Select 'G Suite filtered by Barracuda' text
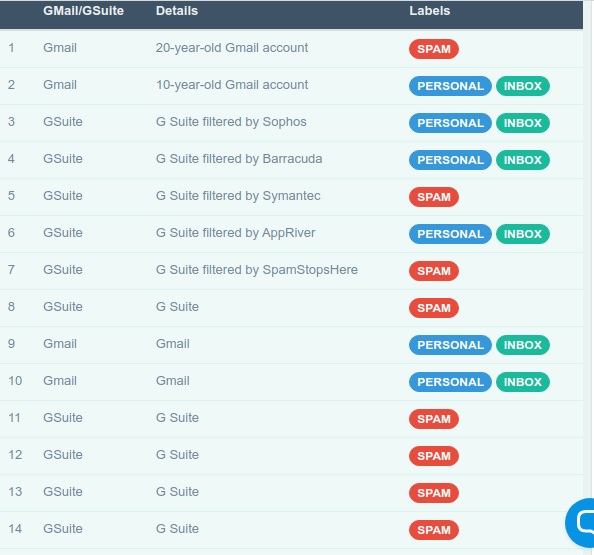The image size is (594, 555). [x=239, y=159]
